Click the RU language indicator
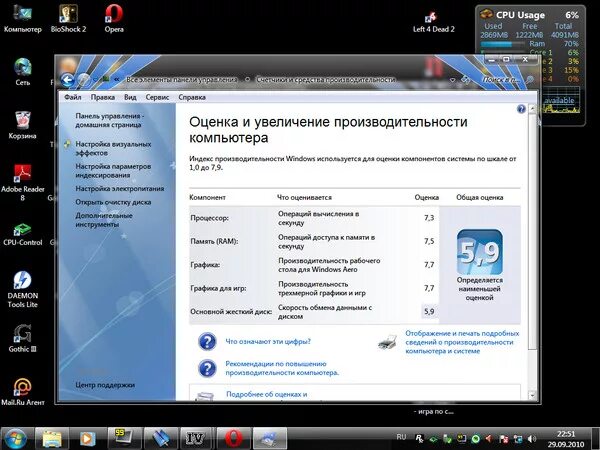The width and height of the screenshot is (600, 450). 401,437
